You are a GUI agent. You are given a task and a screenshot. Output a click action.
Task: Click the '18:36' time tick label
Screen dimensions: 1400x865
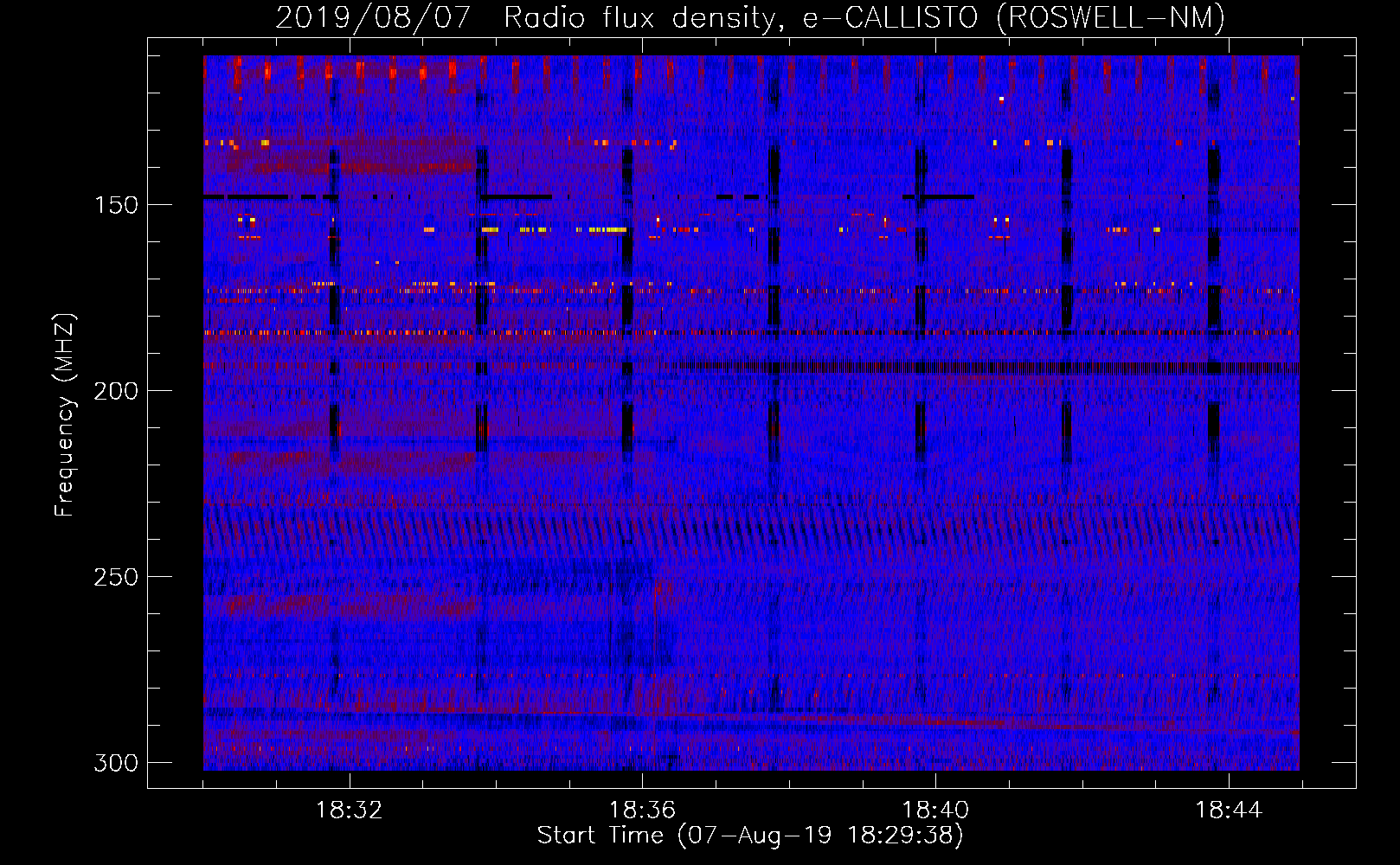tap(642, 811)
